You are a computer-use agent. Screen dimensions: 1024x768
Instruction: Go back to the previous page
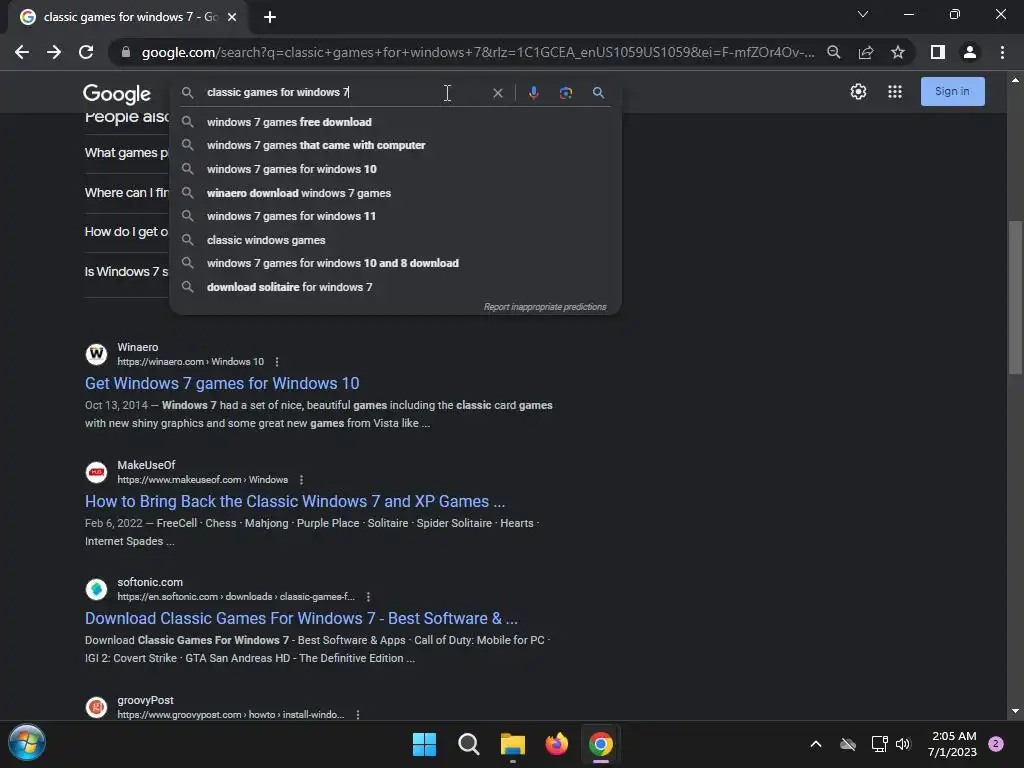(22, 52)
